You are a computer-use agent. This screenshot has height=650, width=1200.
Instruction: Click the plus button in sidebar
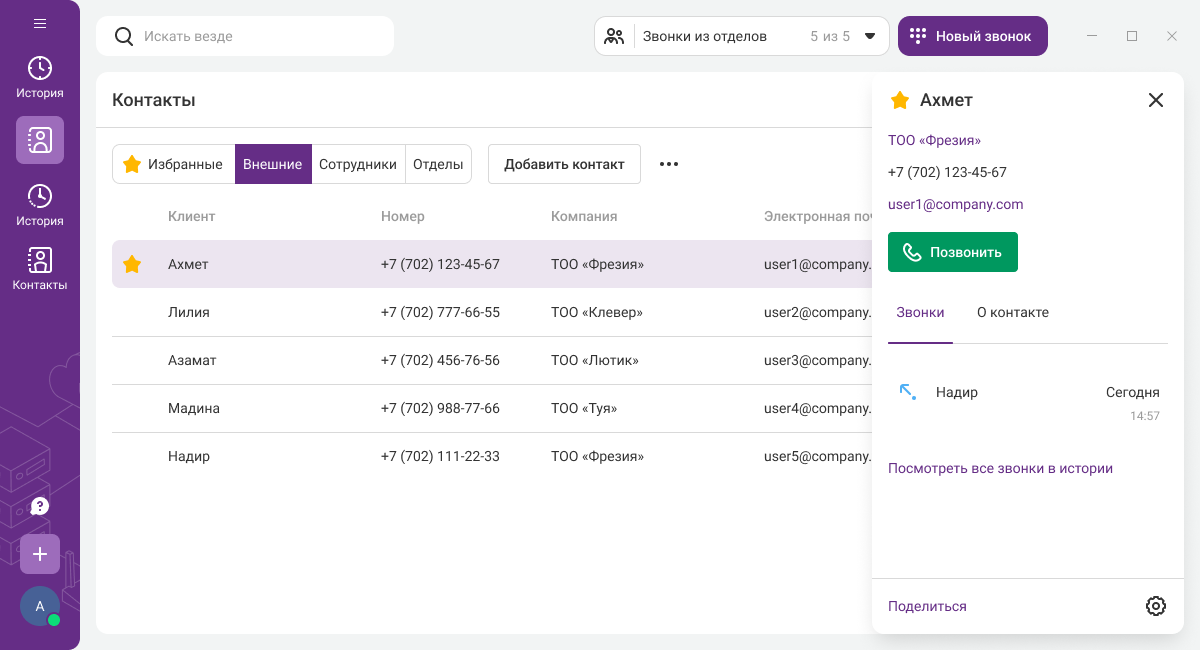40,554
